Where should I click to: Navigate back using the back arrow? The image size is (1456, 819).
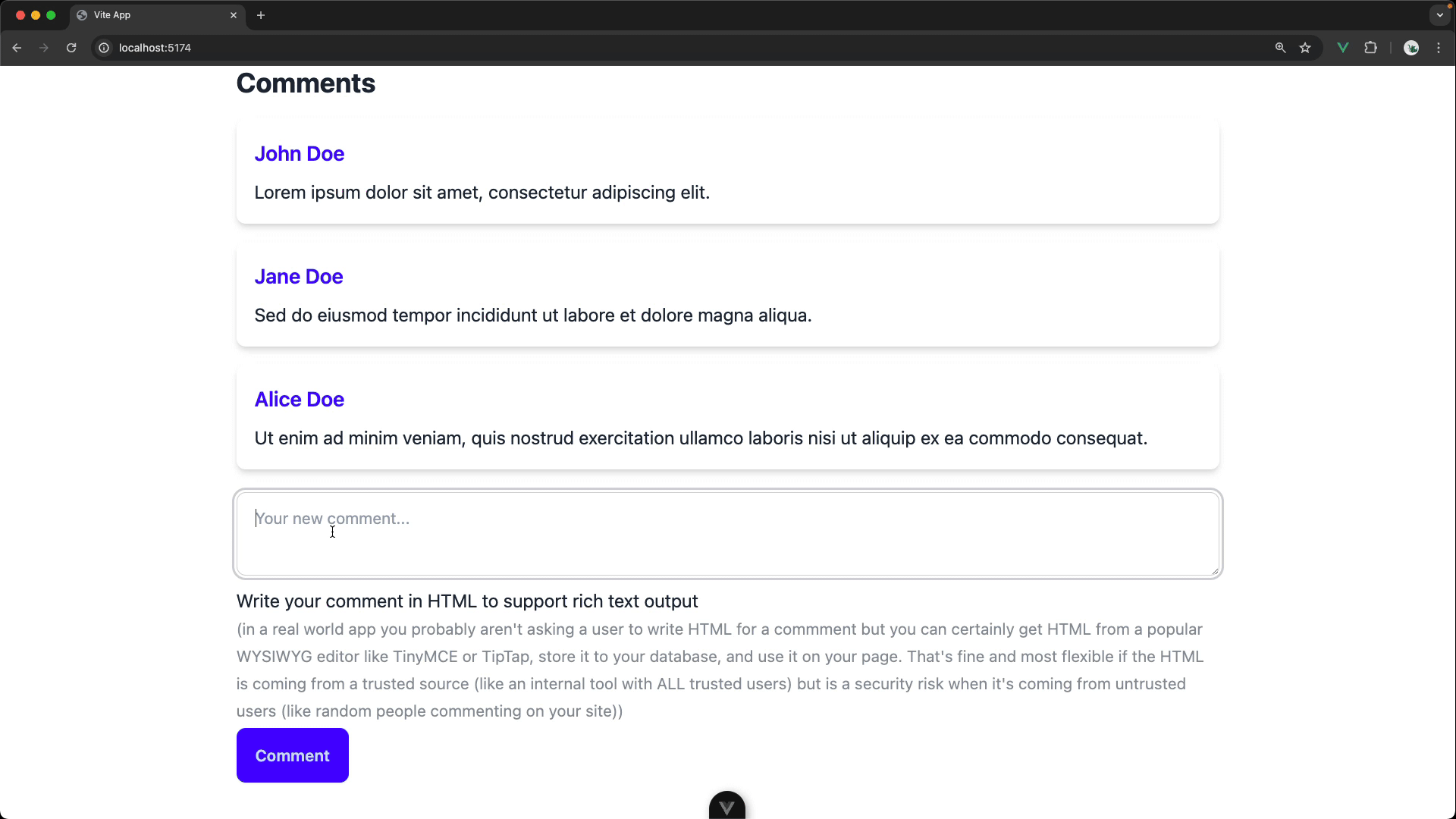(17, 47)
